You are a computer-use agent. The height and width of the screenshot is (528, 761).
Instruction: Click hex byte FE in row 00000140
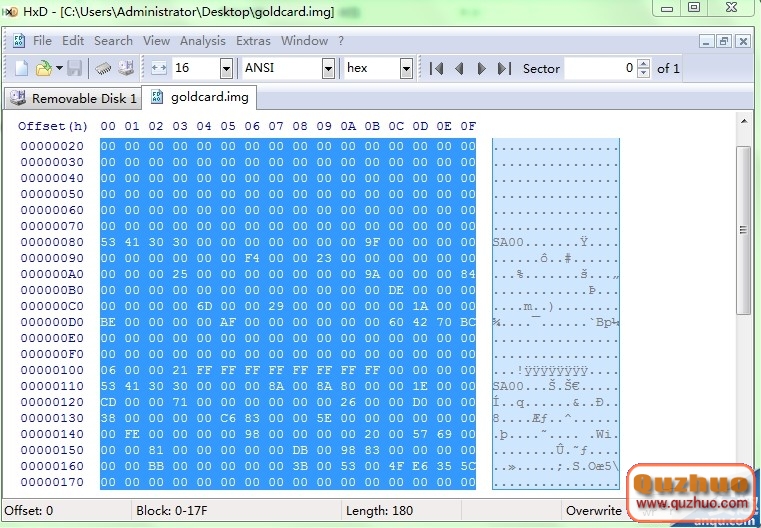[132, 434]
